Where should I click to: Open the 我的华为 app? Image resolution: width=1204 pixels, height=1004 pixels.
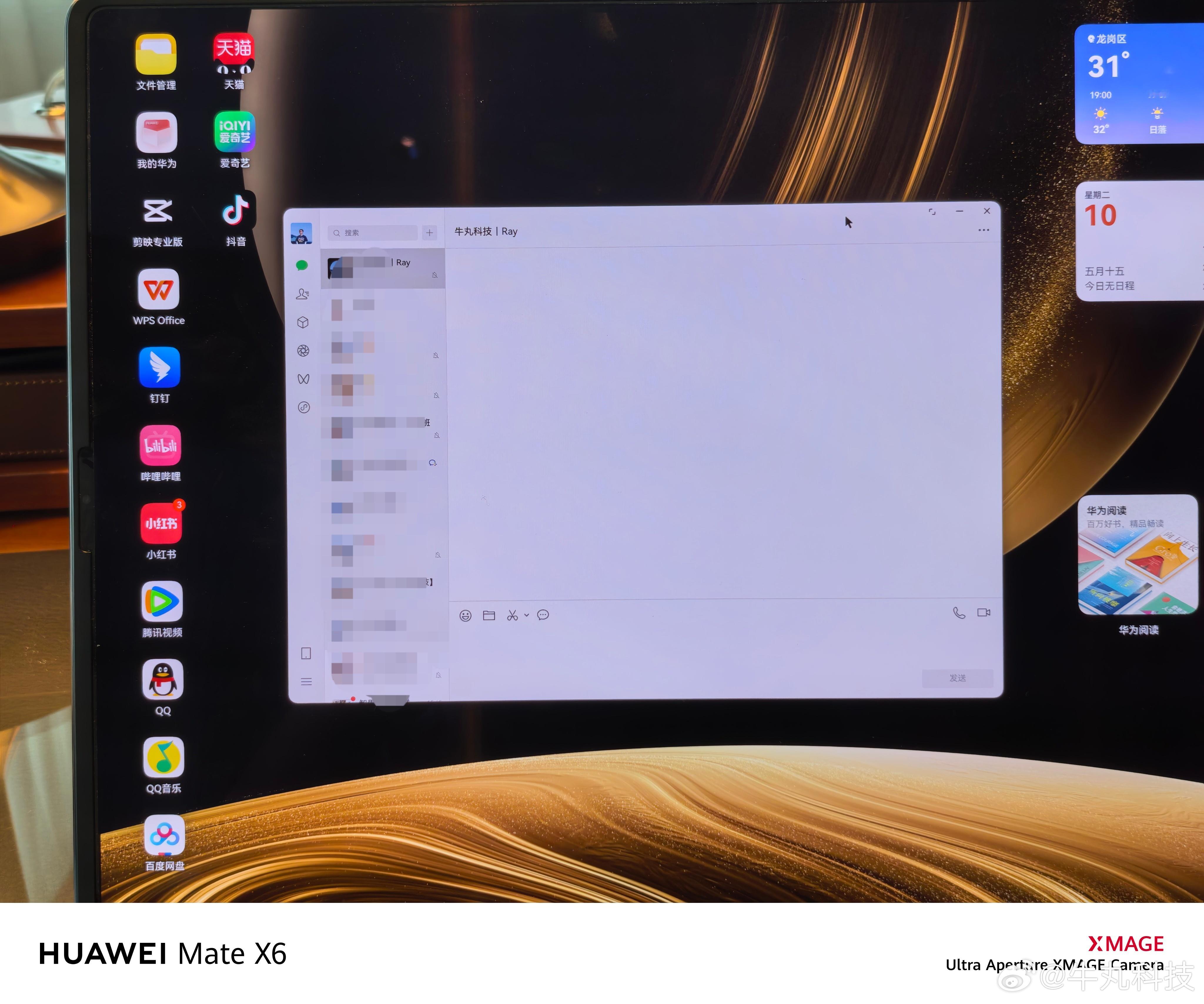click(x=156, y=140)
